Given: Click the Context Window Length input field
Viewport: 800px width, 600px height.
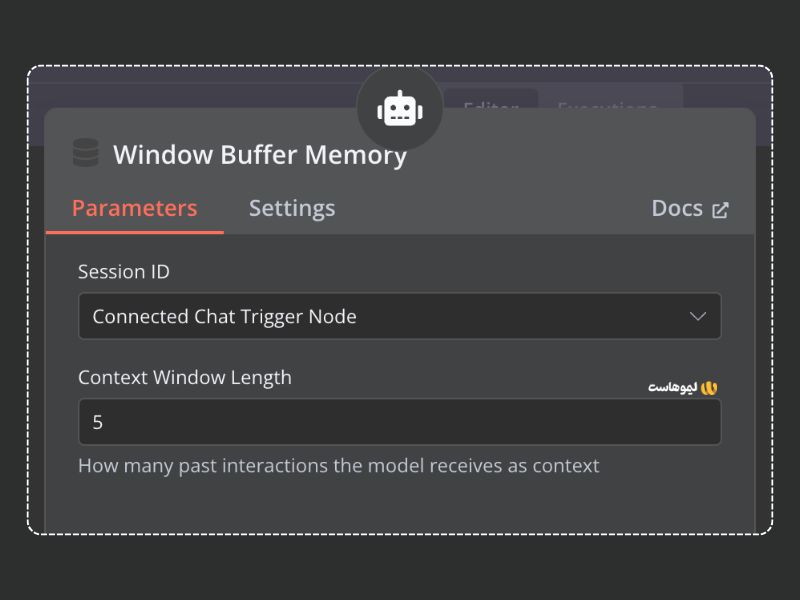Looking at the screenshot, I should click(x=399, y=422).
